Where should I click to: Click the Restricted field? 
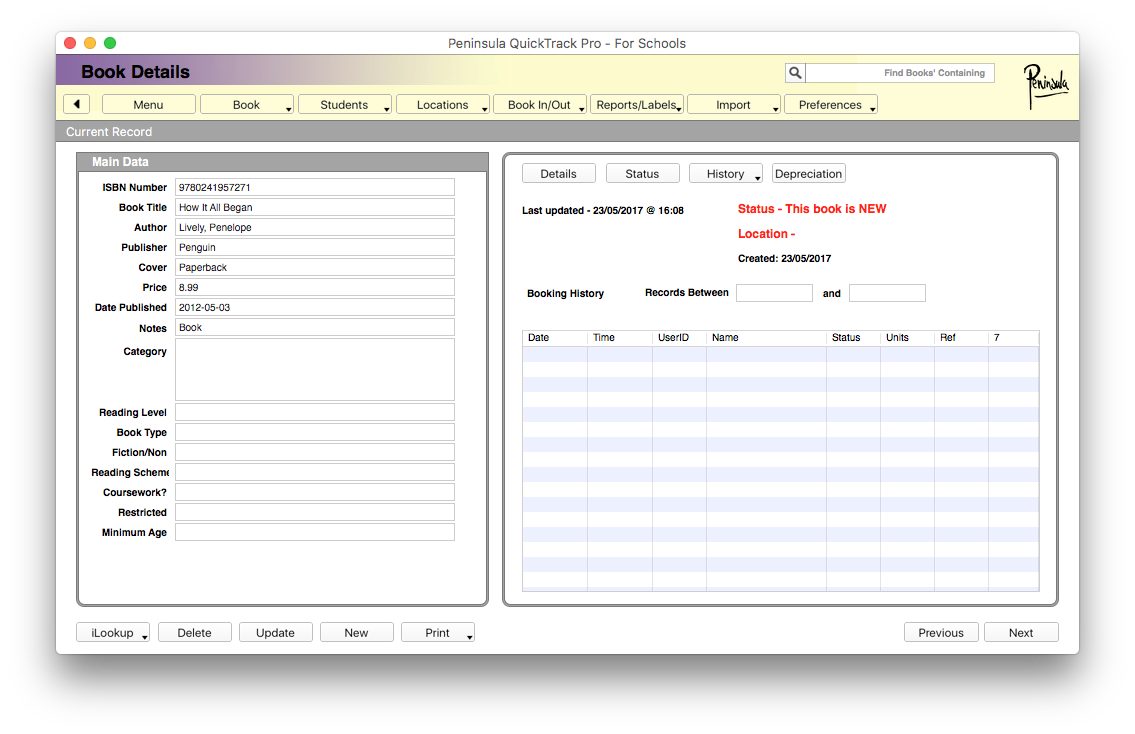tap(315, 512)
